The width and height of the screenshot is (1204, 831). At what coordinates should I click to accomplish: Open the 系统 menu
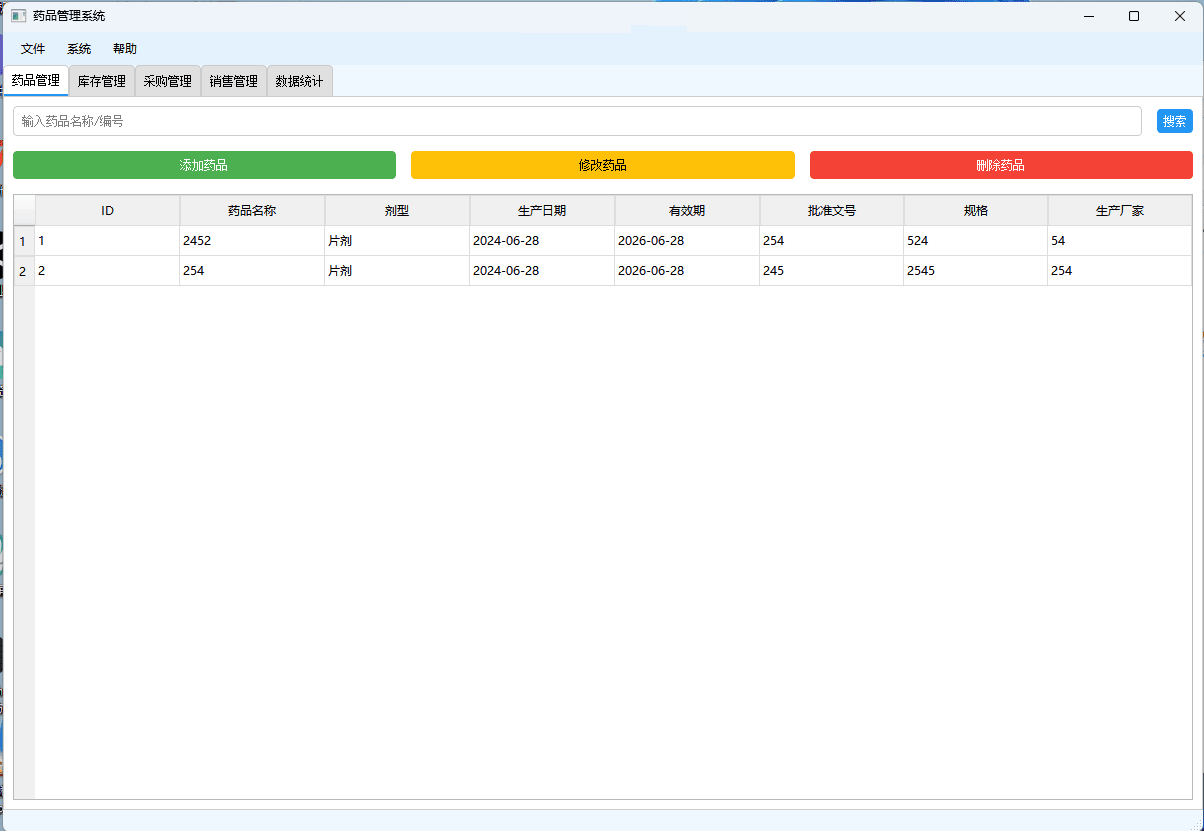(79, 49)
